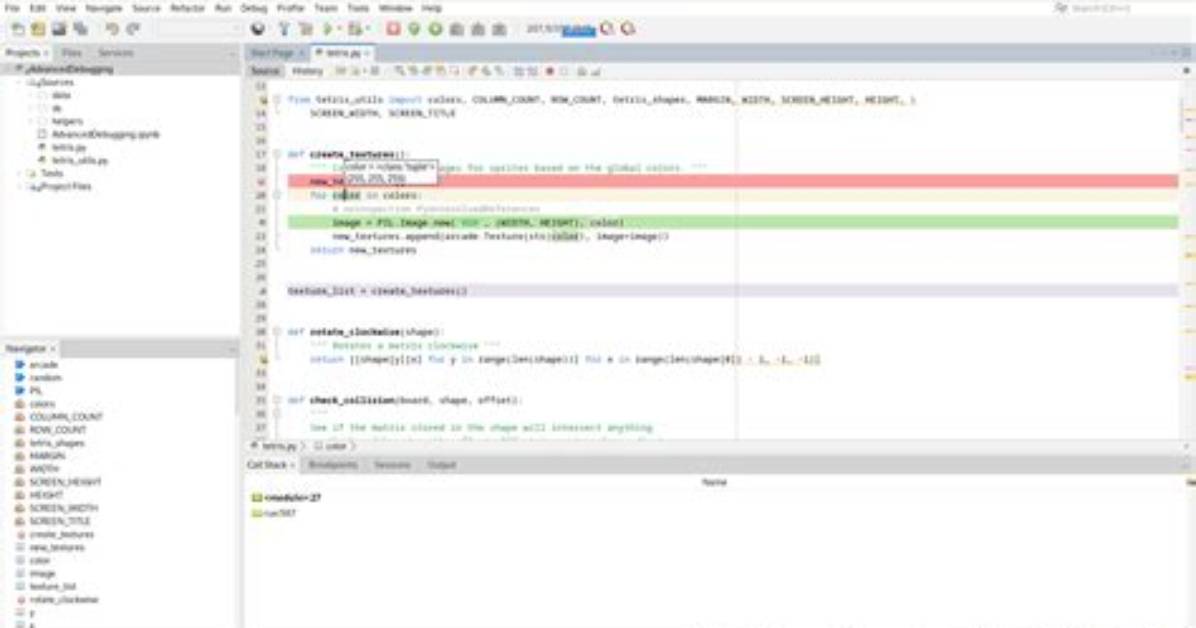Select rotate_clockwise in Navigator

tap(63, 600)
